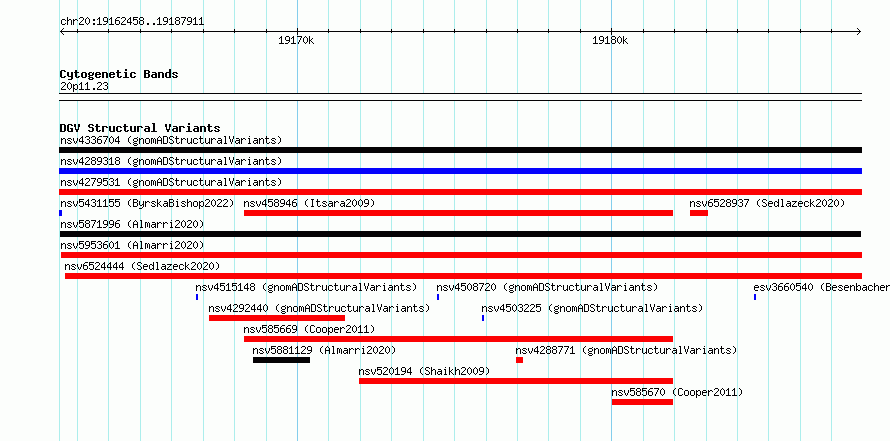Click the small red nsv4288771 bar
The height and width of the screenshot is (441, 890).
point(519,360)
